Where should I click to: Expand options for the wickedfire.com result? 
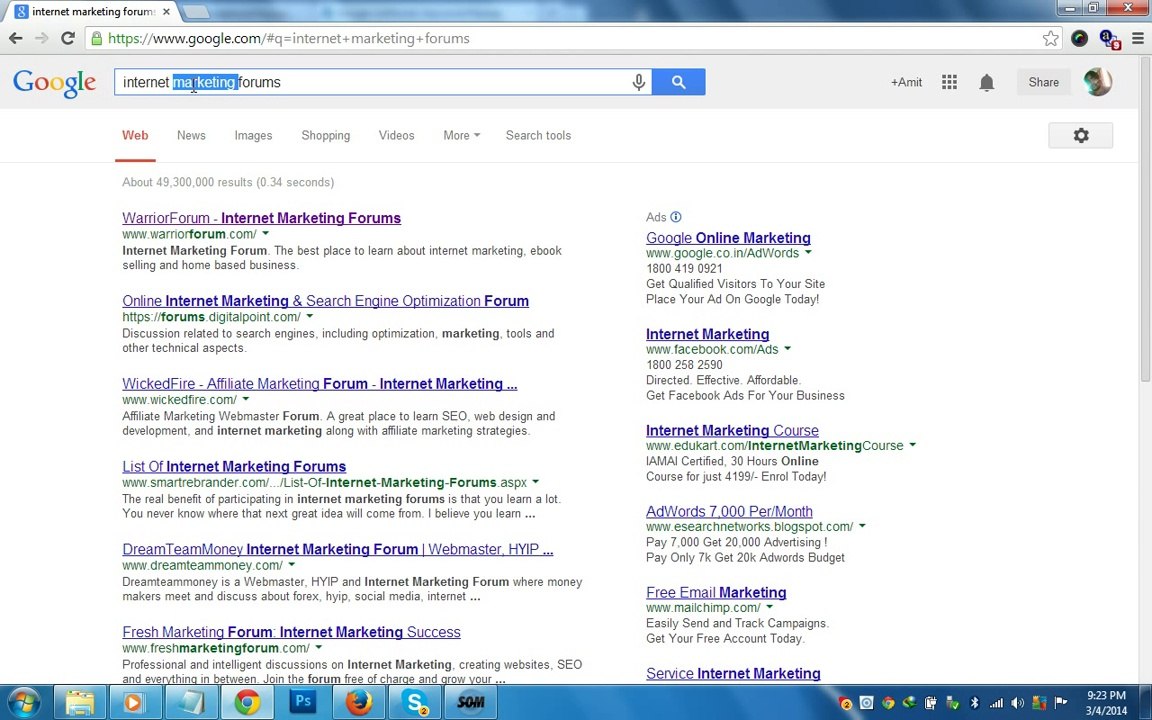(245, 400)
